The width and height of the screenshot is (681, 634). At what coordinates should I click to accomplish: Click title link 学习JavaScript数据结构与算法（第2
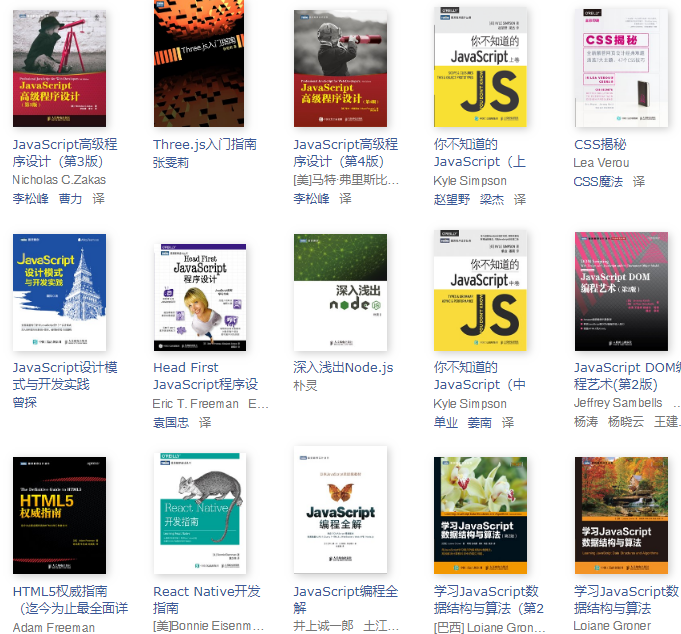point(489,600)
